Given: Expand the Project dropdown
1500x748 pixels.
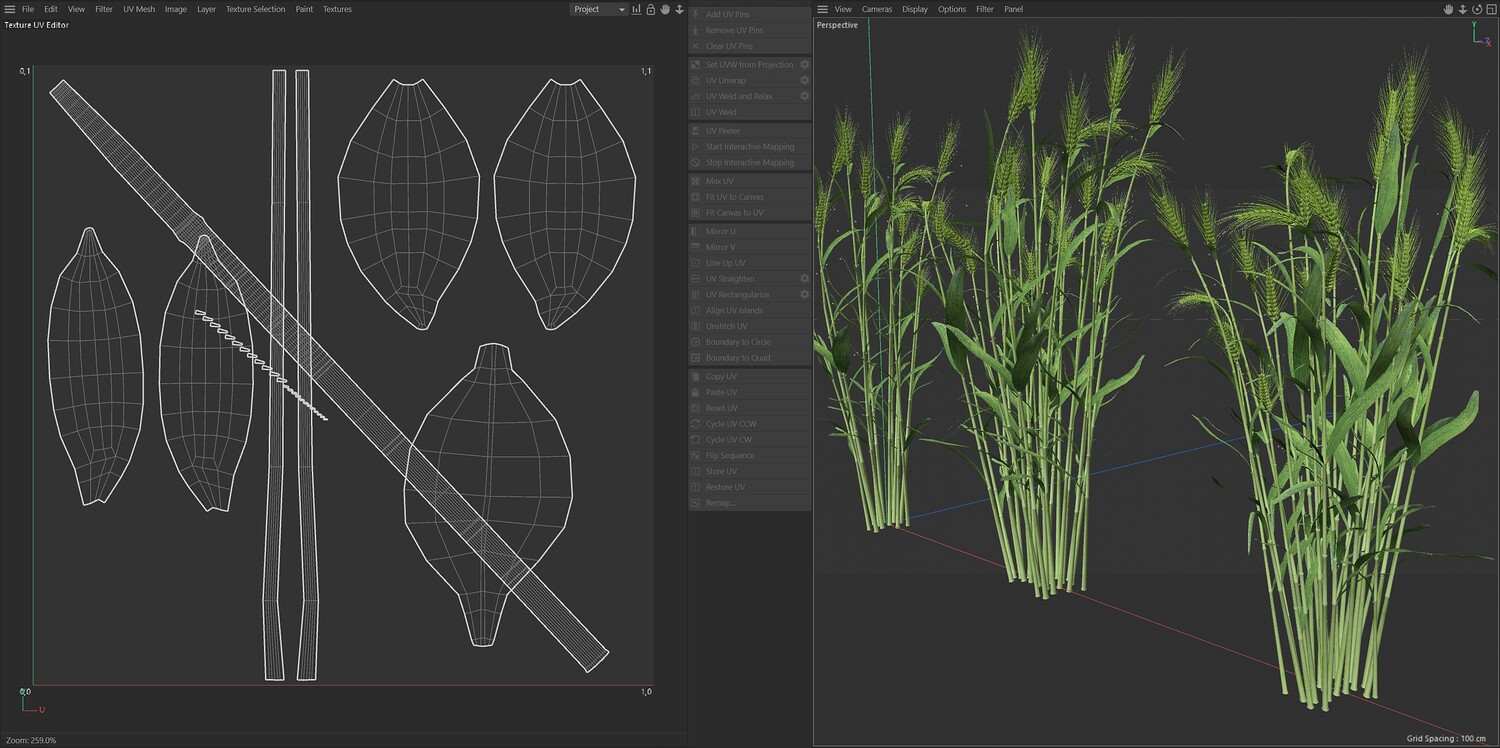Looking at the screenshot, I should click(599, 9).
